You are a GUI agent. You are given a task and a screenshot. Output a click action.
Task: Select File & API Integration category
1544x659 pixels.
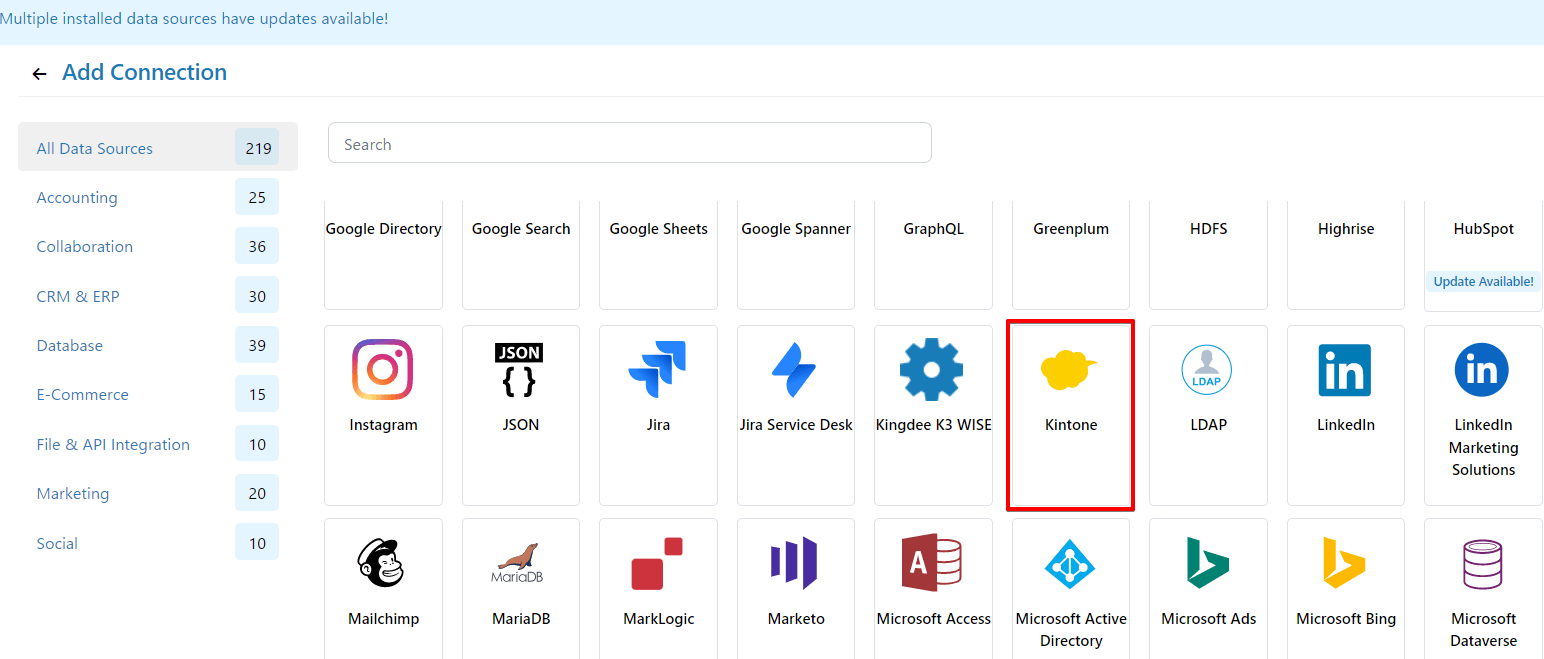point(158,444)
